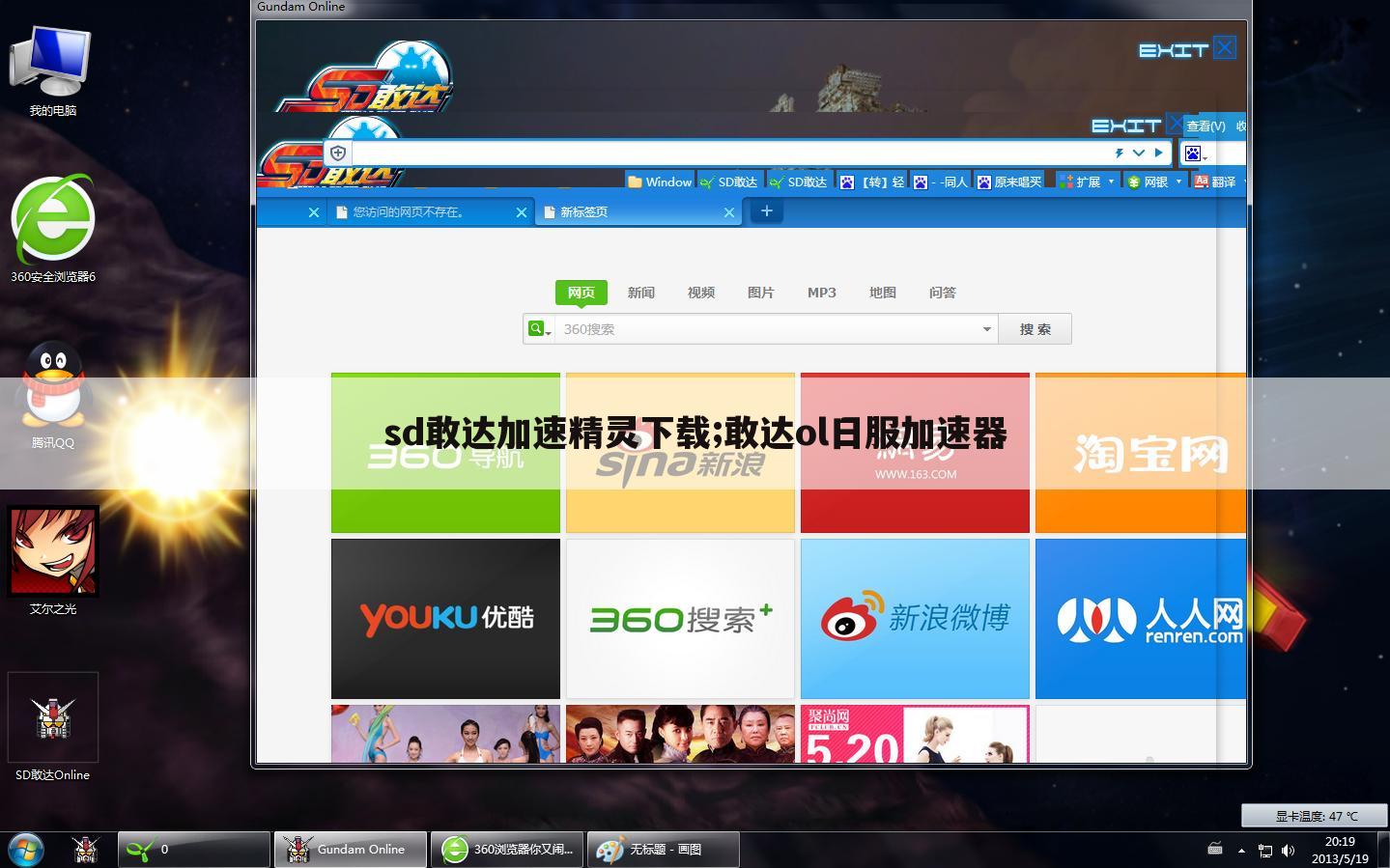Click the 搜索 search button

(x=1035, y=329)
